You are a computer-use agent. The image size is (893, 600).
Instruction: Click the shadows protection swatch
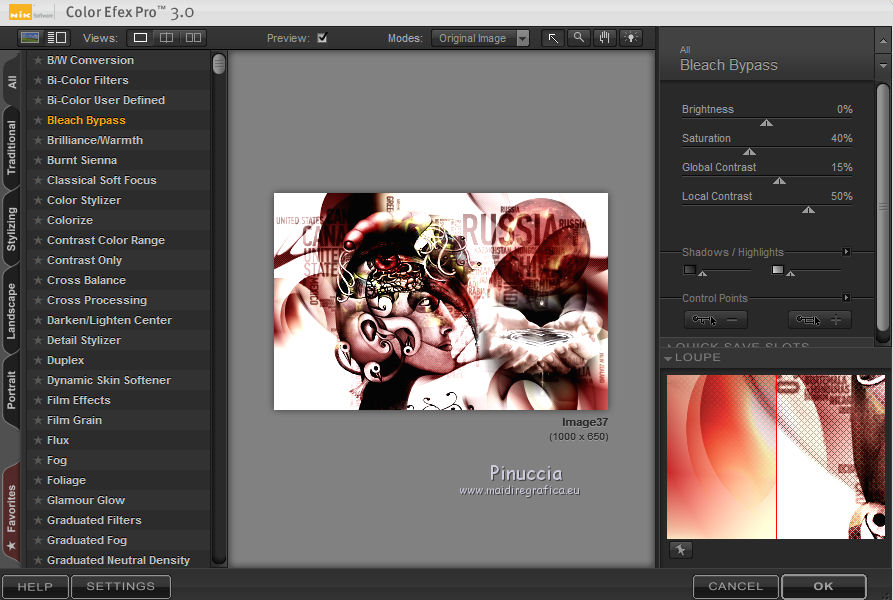(690, 269)
